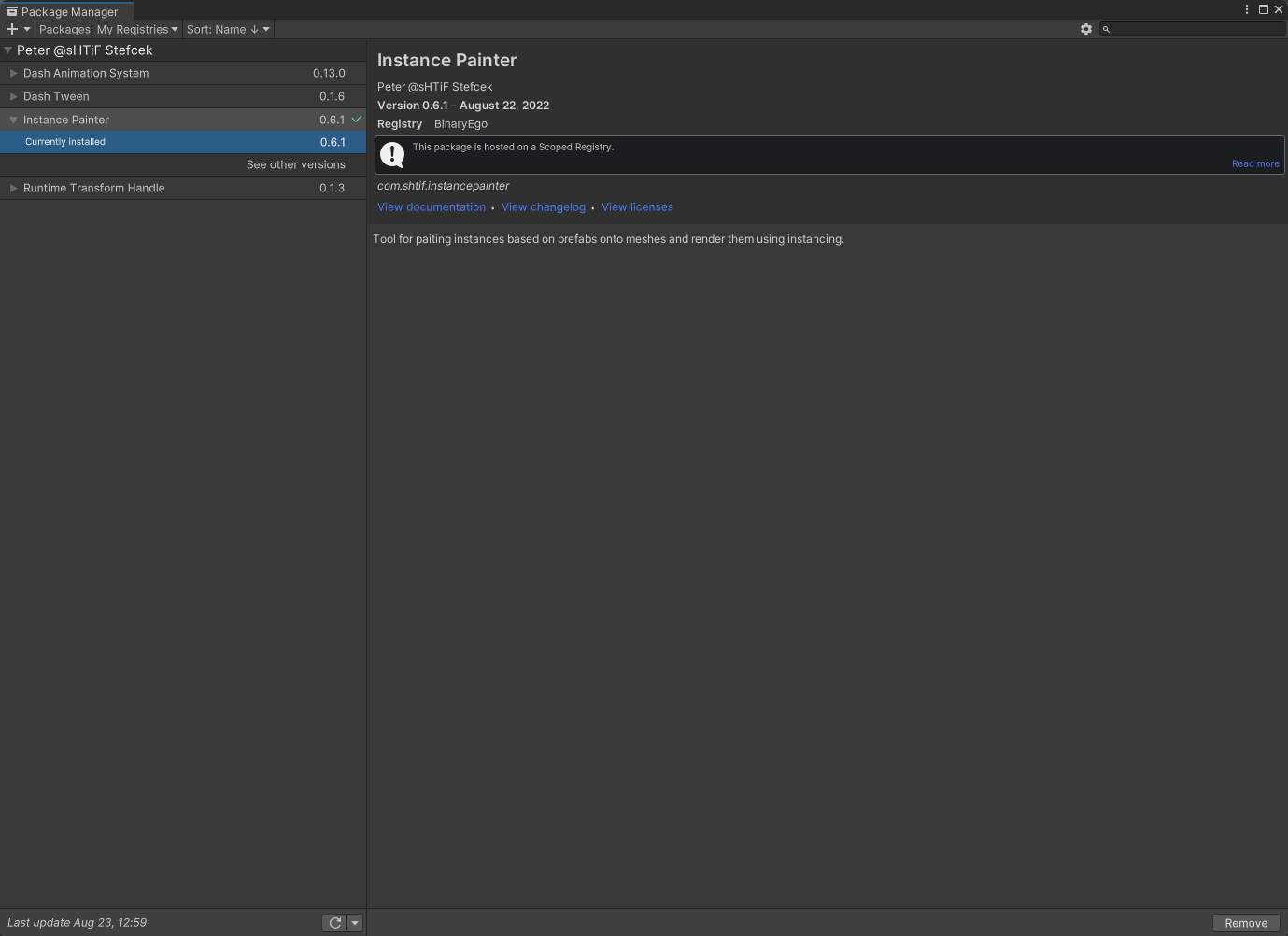Select the Package Manager tab

pos(66,11)
